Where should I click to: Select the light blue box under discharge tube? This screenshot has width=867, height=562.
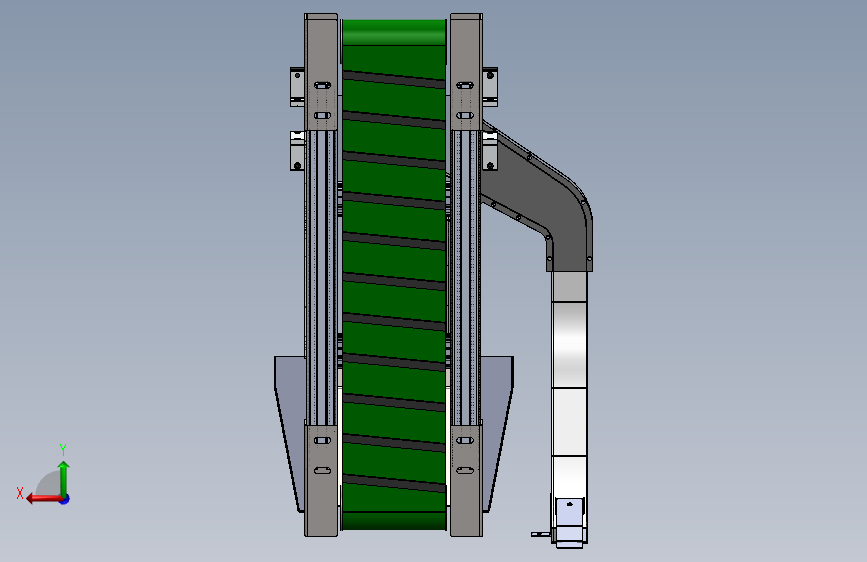coord(570,522)
